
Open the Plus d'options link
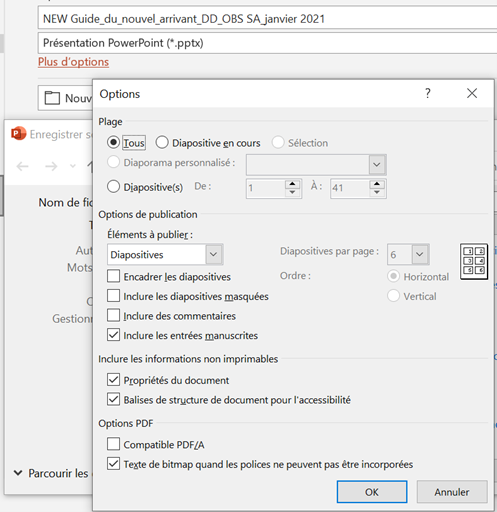coord(73,62)
